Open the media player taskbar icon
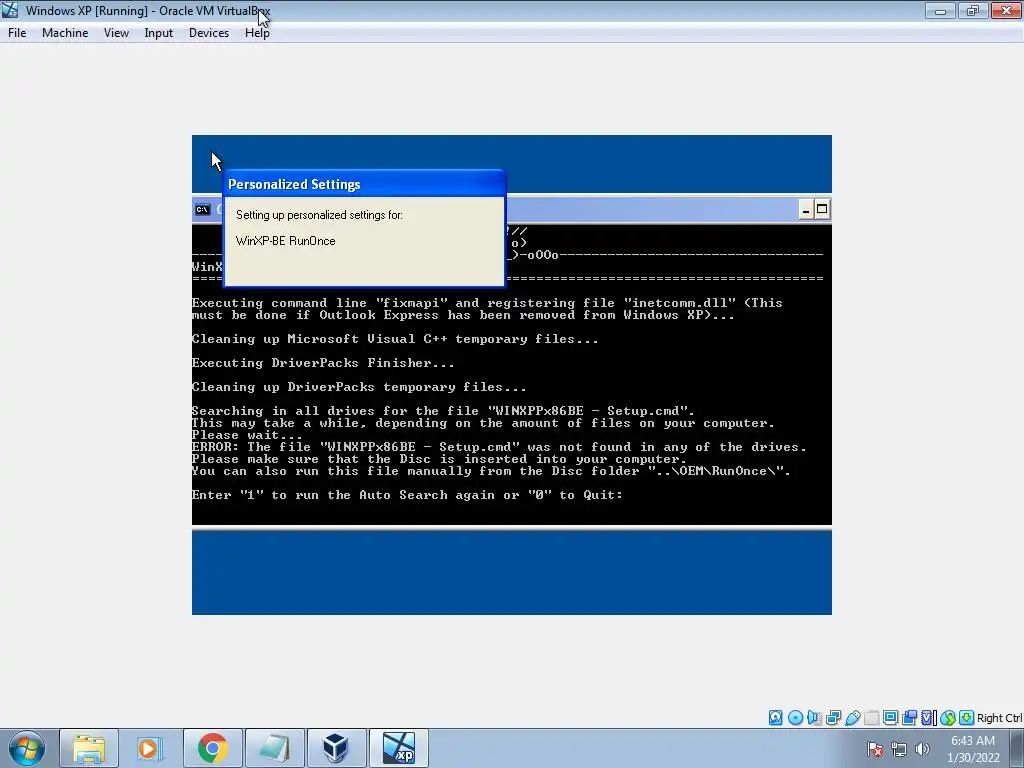Screen dimensions: 1024x768 150,748
